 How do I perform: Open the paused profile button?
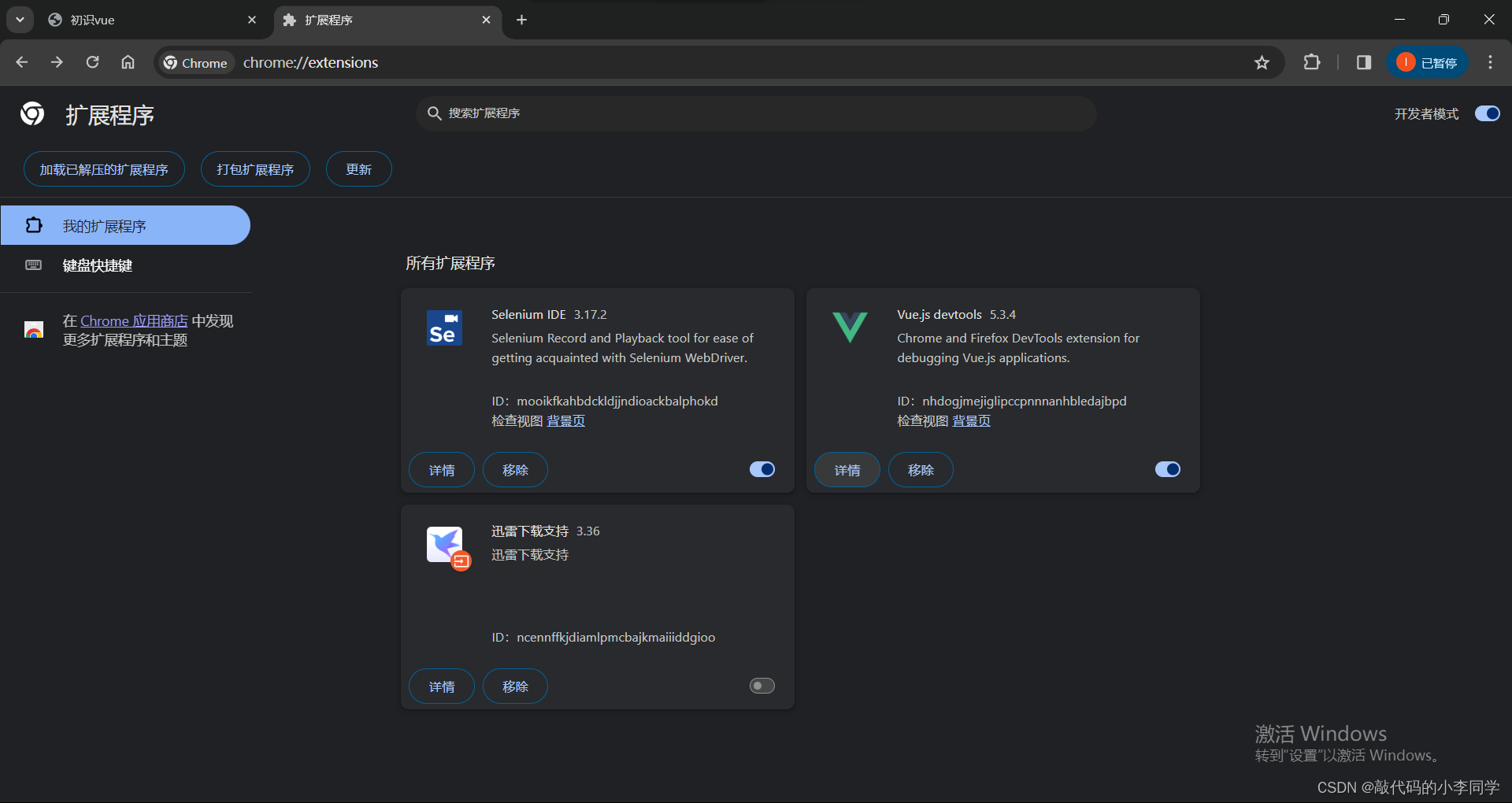[1427, 62]
